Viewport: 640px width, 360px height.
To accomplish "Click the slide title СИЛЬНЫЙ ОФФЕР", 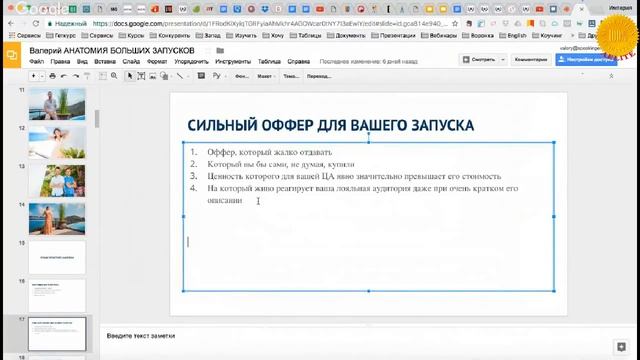I will tap(331, 125).
